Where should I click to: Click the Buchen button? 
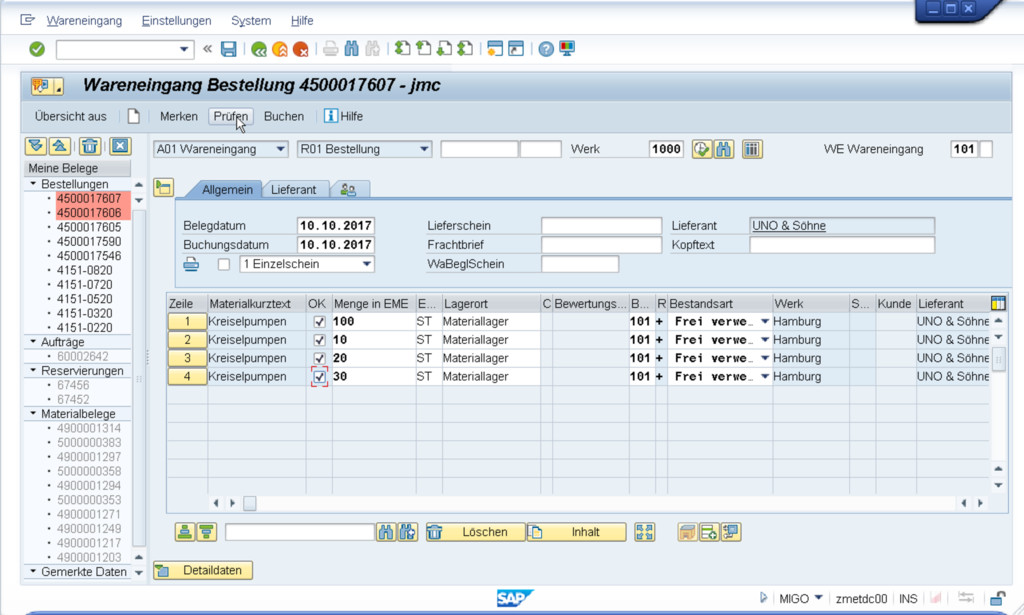click(x=283, y=116)
